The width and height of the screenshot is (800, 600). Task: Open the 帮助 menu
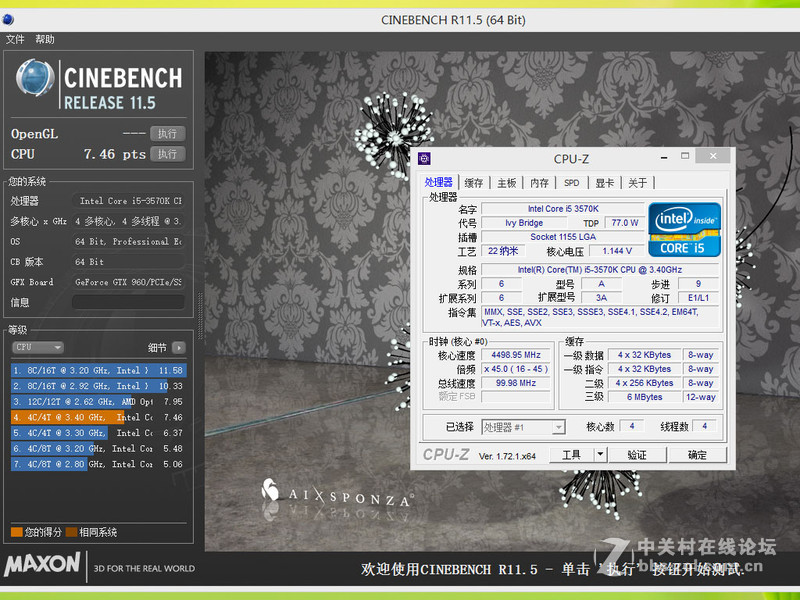(x=44, y=39)
